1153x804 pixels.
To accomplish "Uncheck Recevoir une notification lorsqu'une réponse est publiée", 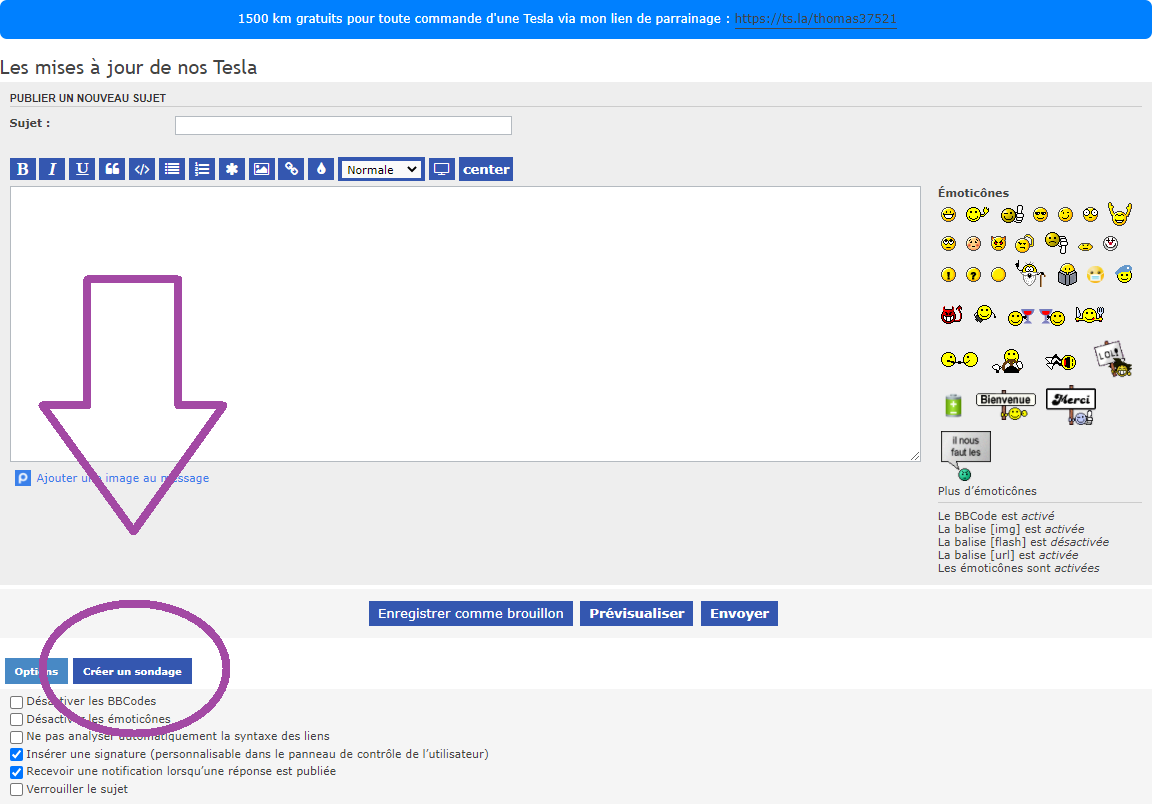I will pyautogui.click(x=16, y=772).
